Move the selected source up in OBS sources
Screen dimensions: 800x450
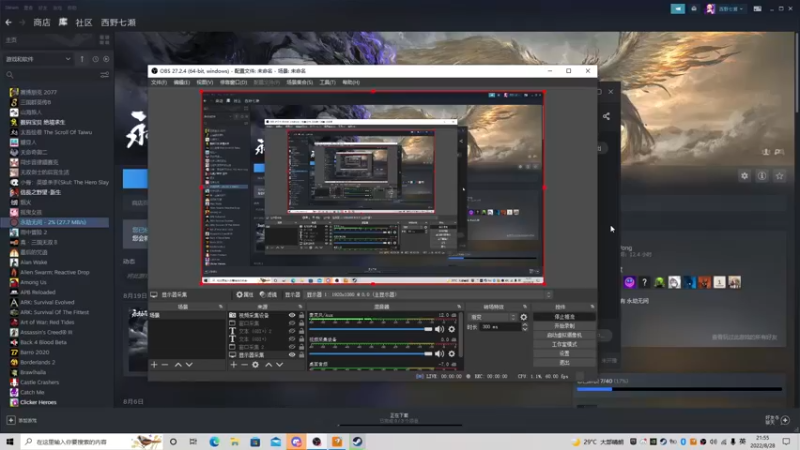(268, 365)
